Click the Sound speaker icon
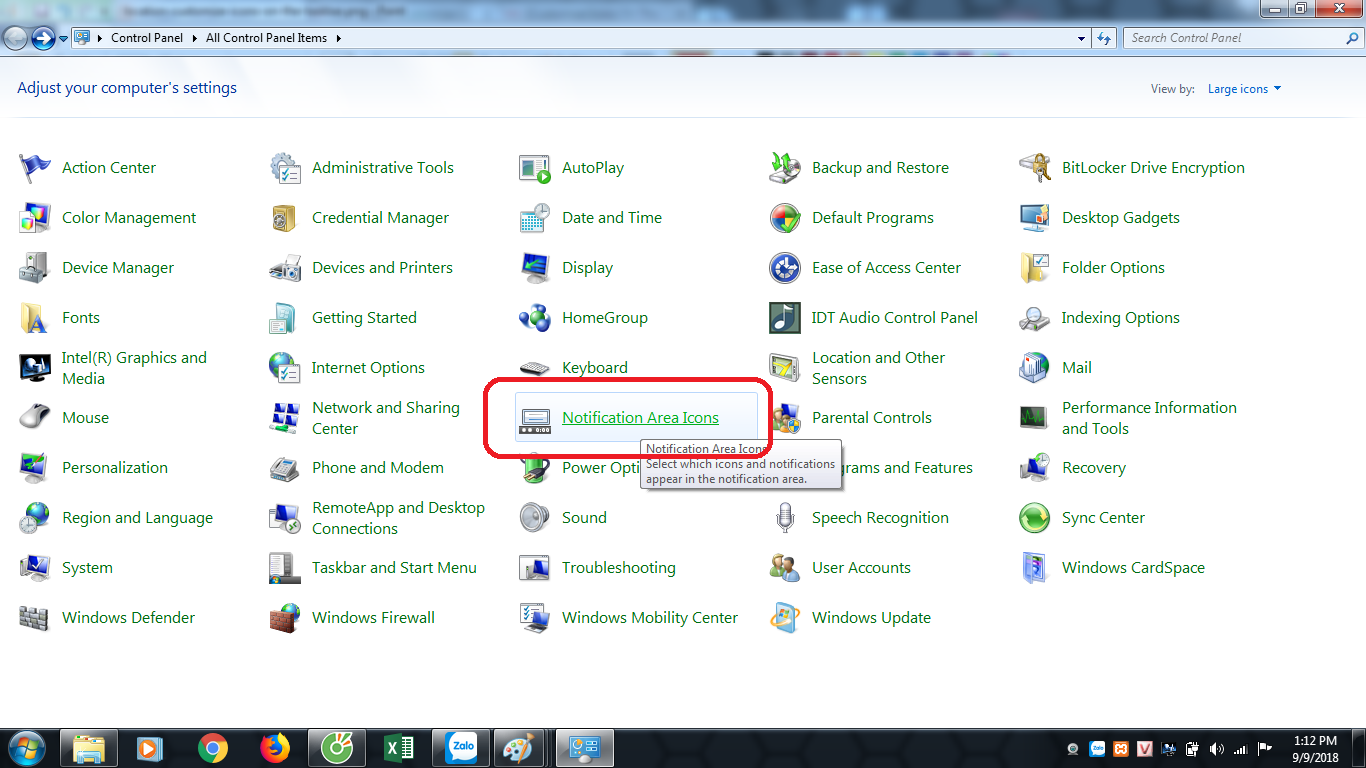The width and height of the screenshot is (1366, 768). (x=534, y=517)
